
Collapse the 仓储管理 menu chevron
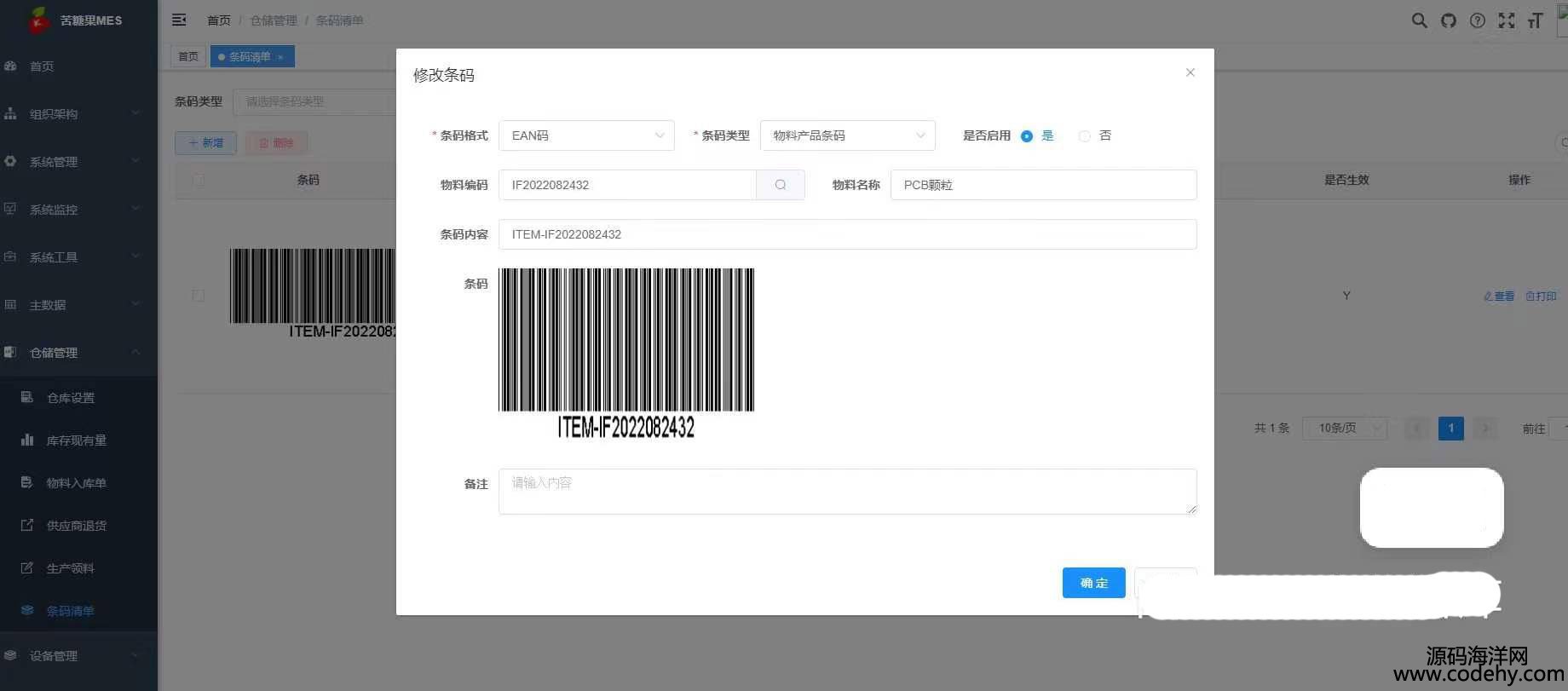tap(135, 352)
